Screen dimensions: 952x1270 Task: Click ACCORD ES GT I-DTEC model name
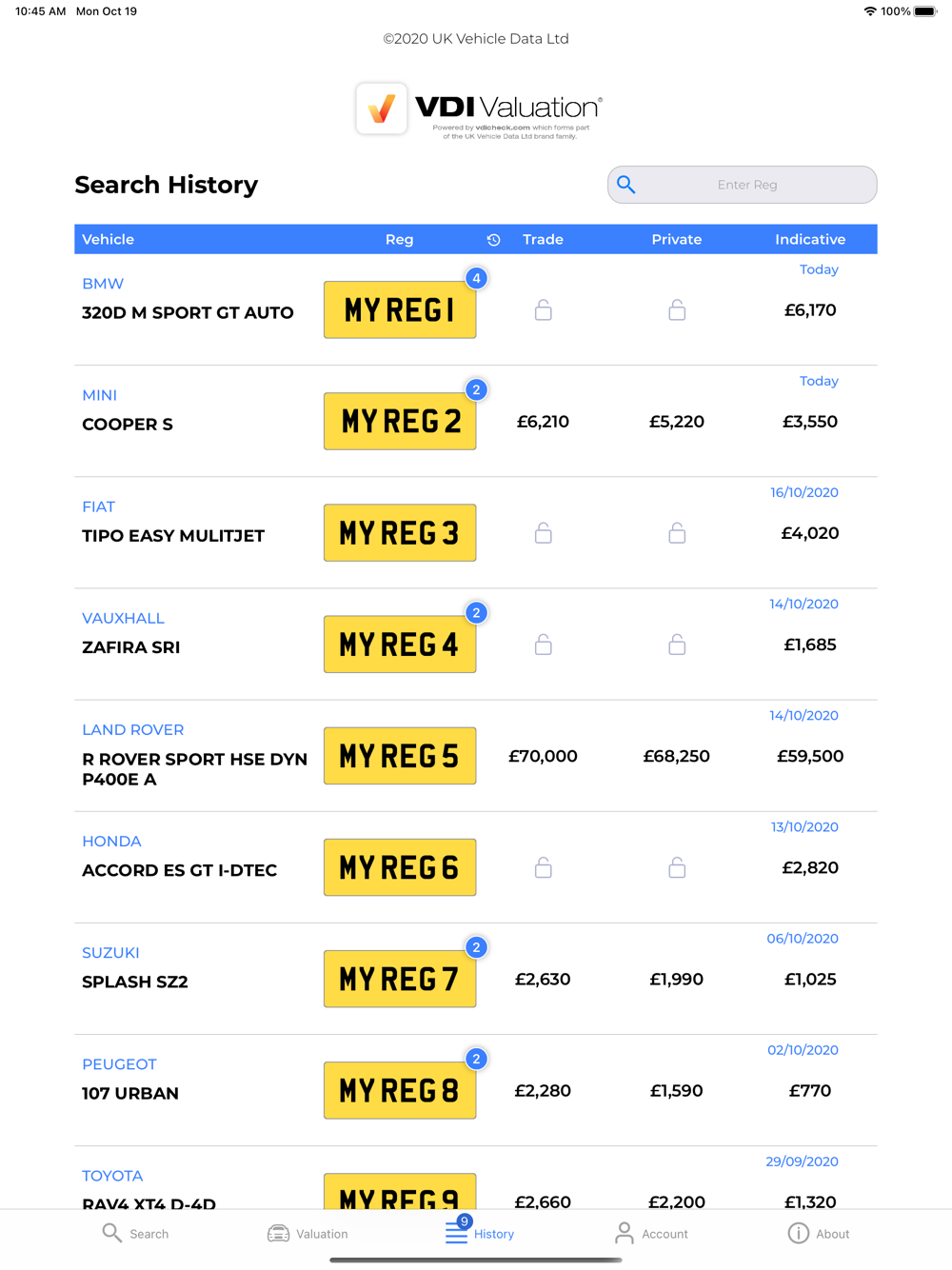[x=180, y=870]
